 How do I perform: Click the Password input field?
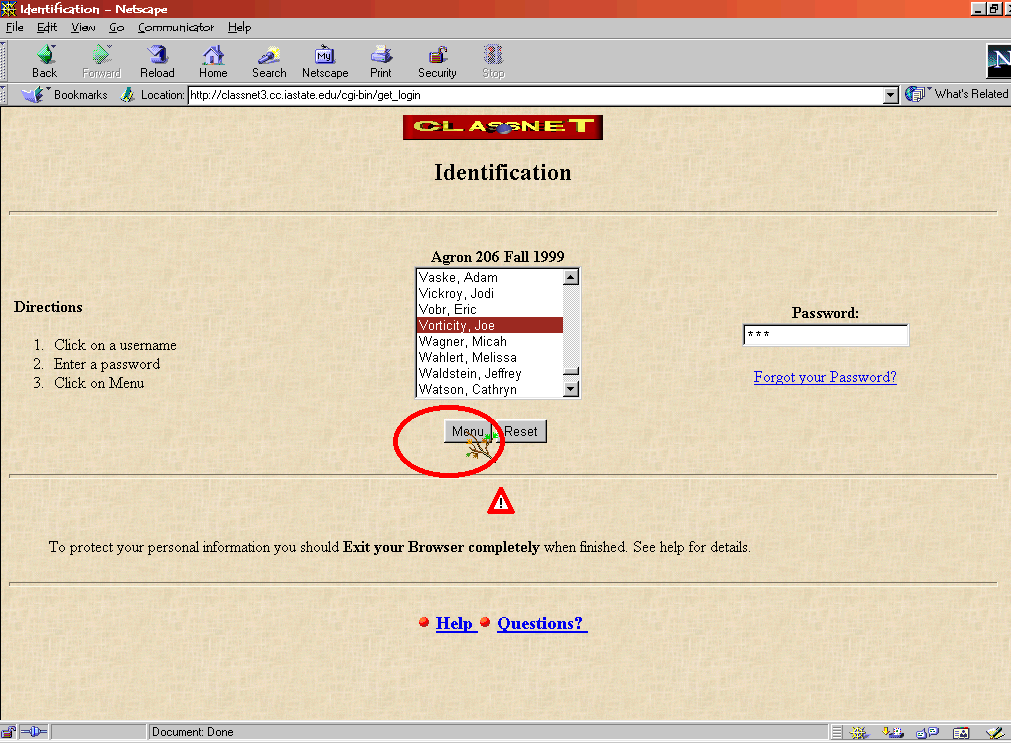pyautogui.click(x=825, y=335)
